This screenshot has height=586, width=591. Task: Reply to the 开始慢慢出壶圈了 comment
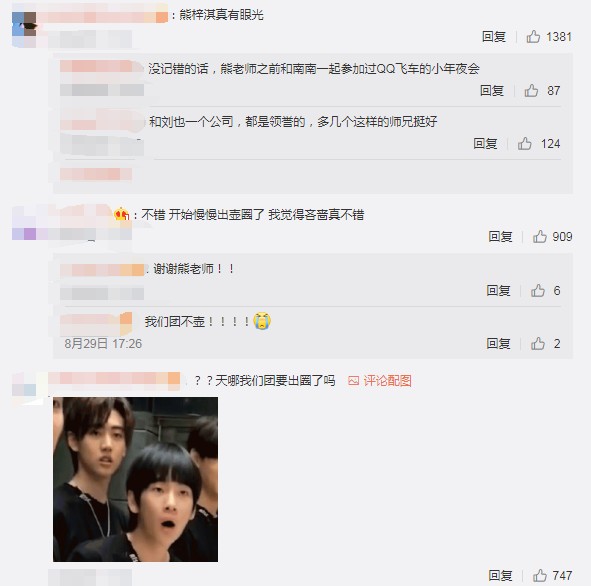(500, 237)
